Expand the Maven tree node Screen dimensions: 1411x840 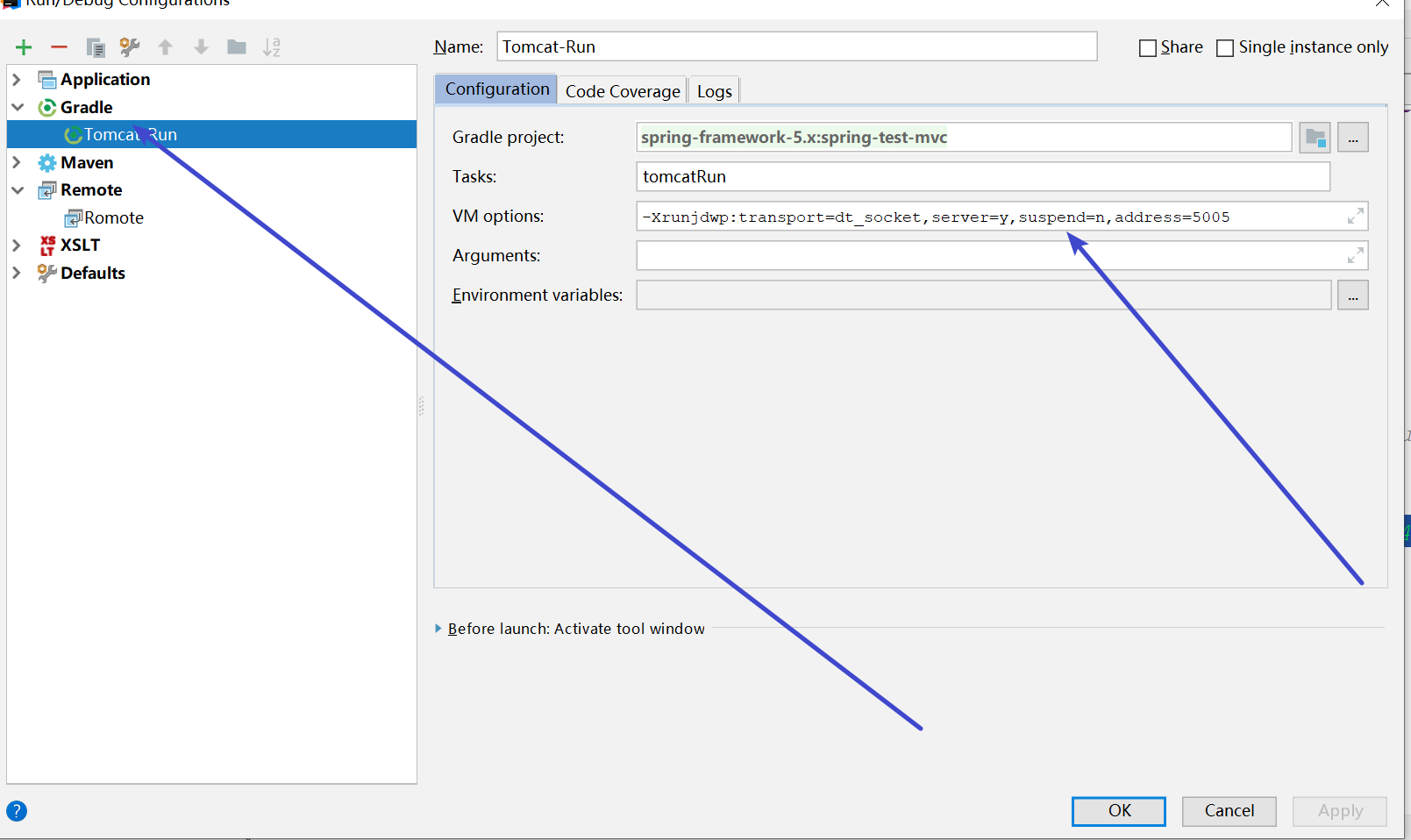tap(17, 162)
